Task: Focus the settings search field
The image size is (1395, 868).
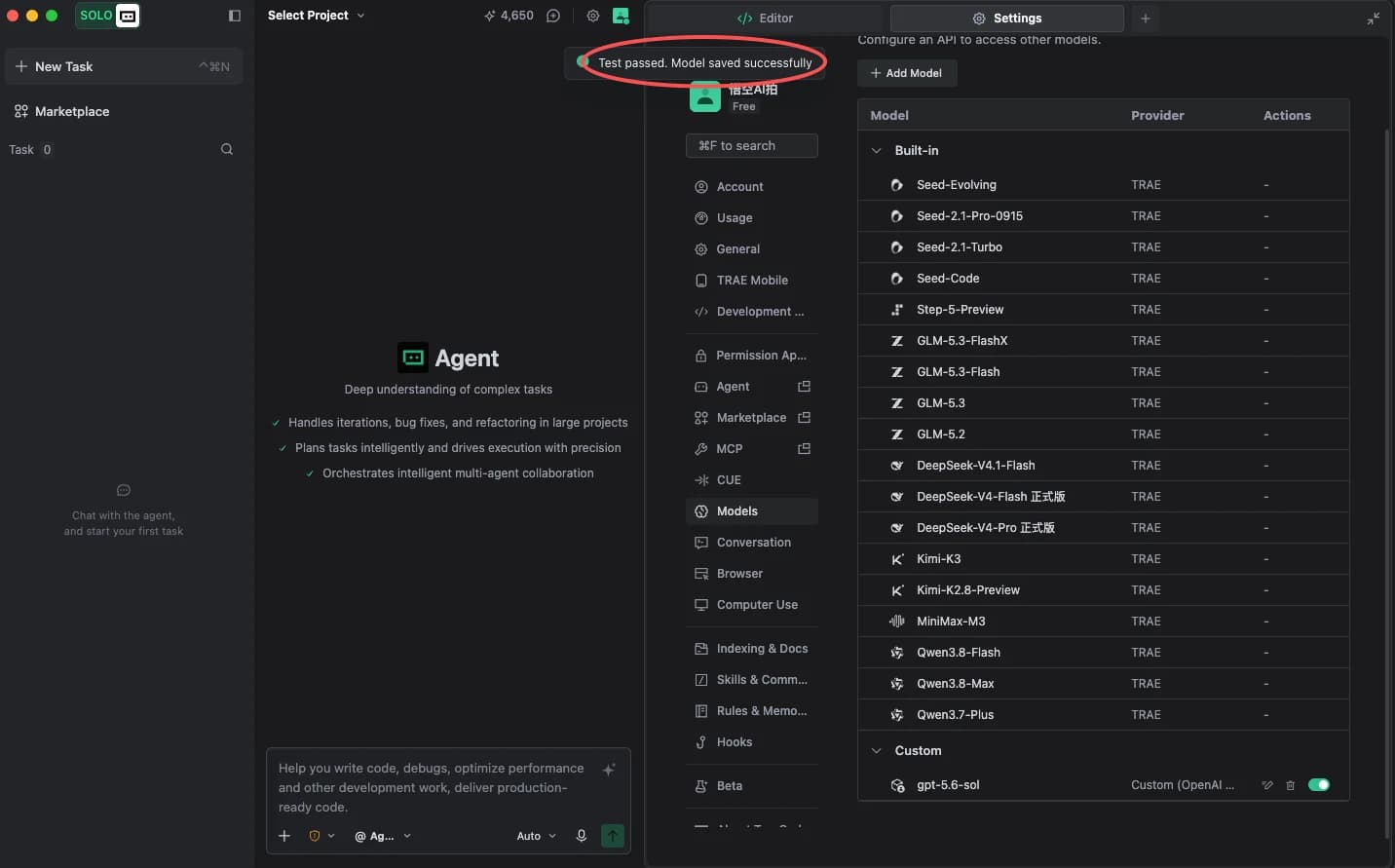Action: coord(752,146)
